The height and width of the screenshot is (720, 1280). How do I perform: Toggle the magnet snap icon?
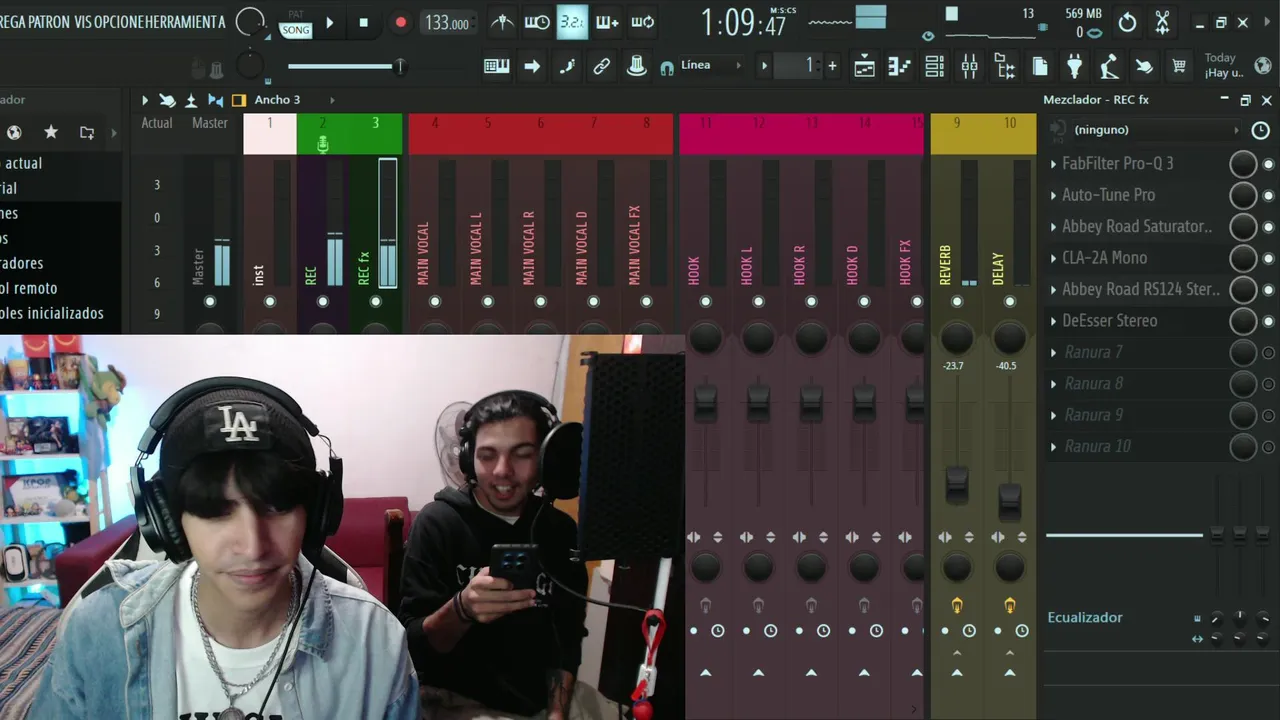point(667,68)
